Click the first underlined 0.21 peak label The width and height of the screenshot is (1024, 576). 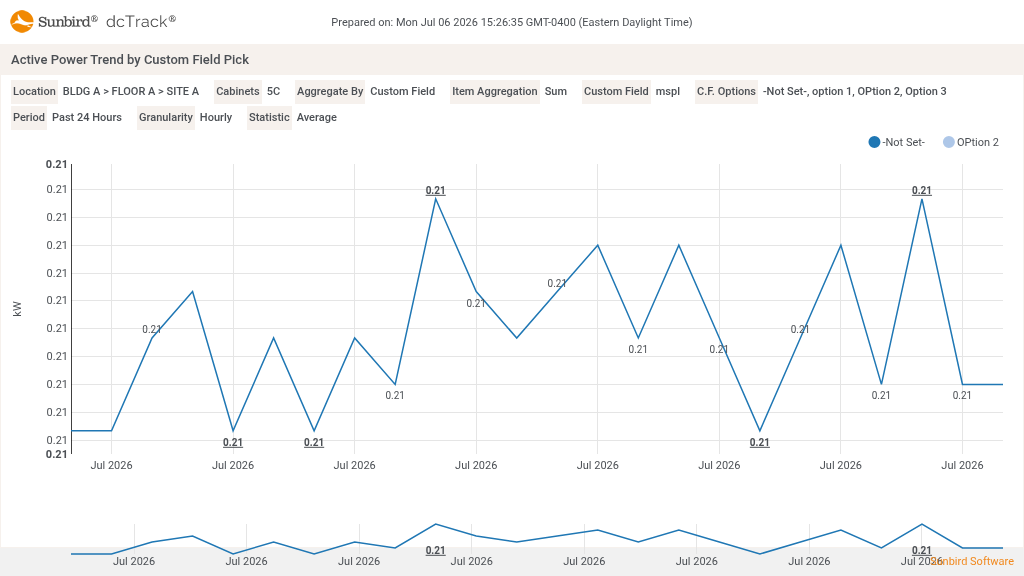coord(436,191)
